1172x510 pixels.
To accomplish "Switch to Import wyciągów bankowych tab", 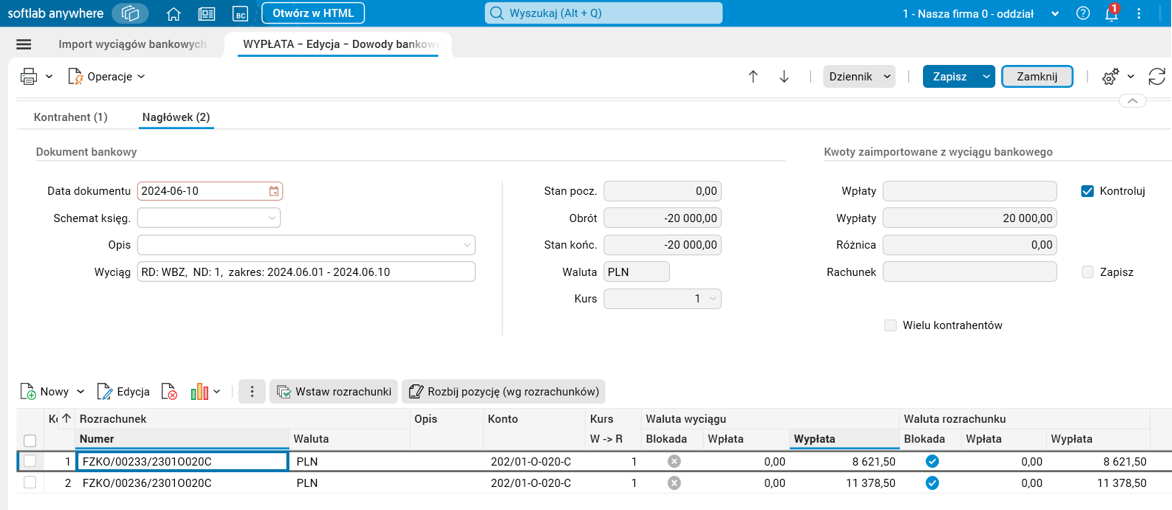I will (132, 44).
